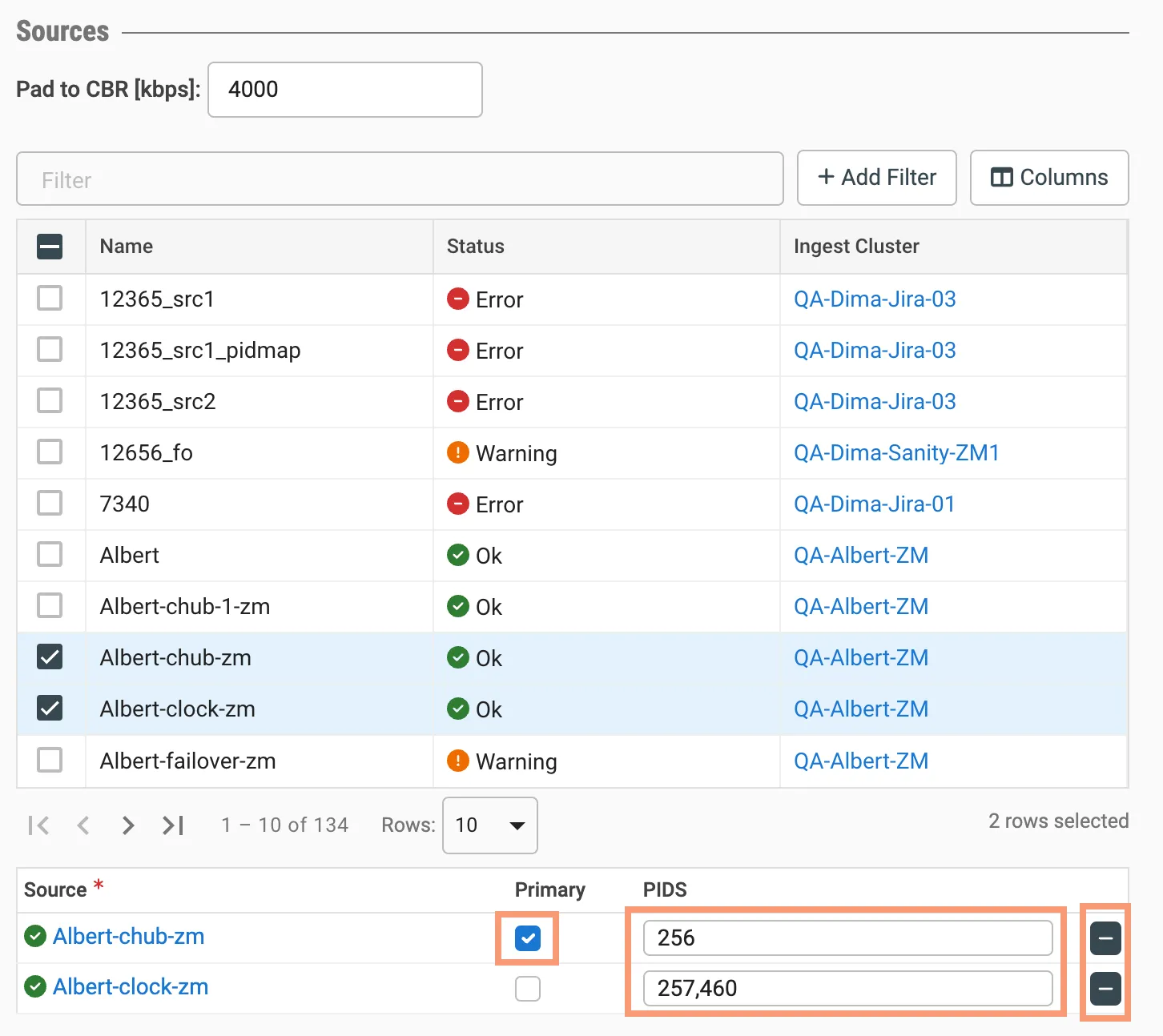Set Albert-clock-zm as Primary source
Viewport: 1163px width, 1036px height.
tap(528, 989)
